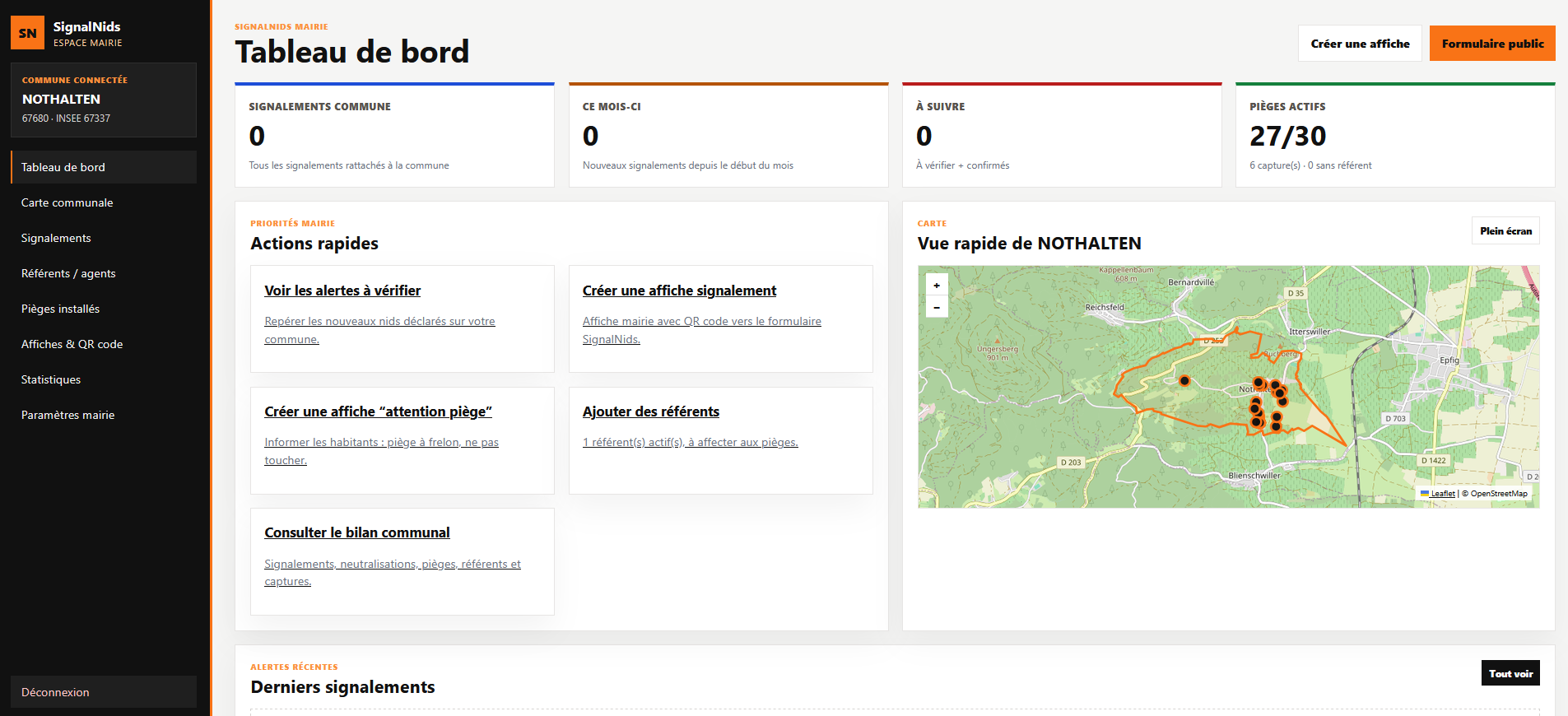Open Affiches & QR code page

(104, 344)
